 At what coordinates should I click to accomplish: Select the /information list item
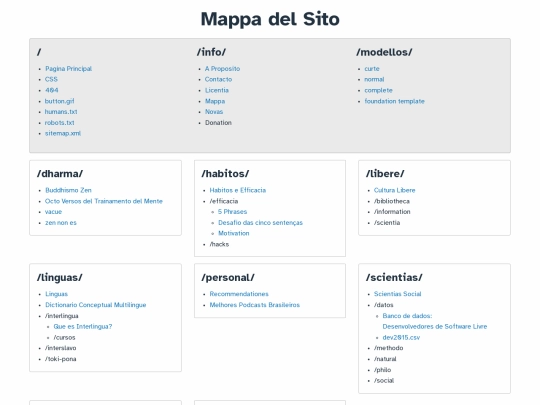click(392, 212)
